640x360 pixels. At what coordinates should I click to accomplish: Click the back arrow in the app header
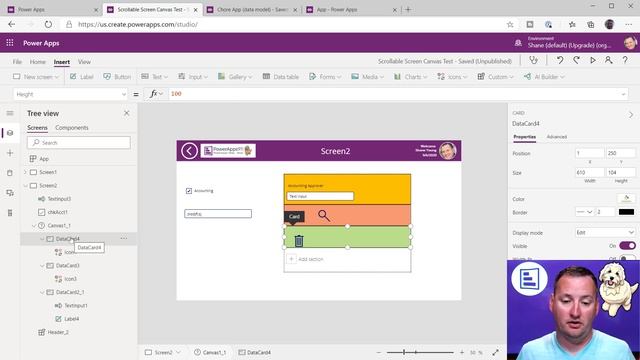pos(189,151)
